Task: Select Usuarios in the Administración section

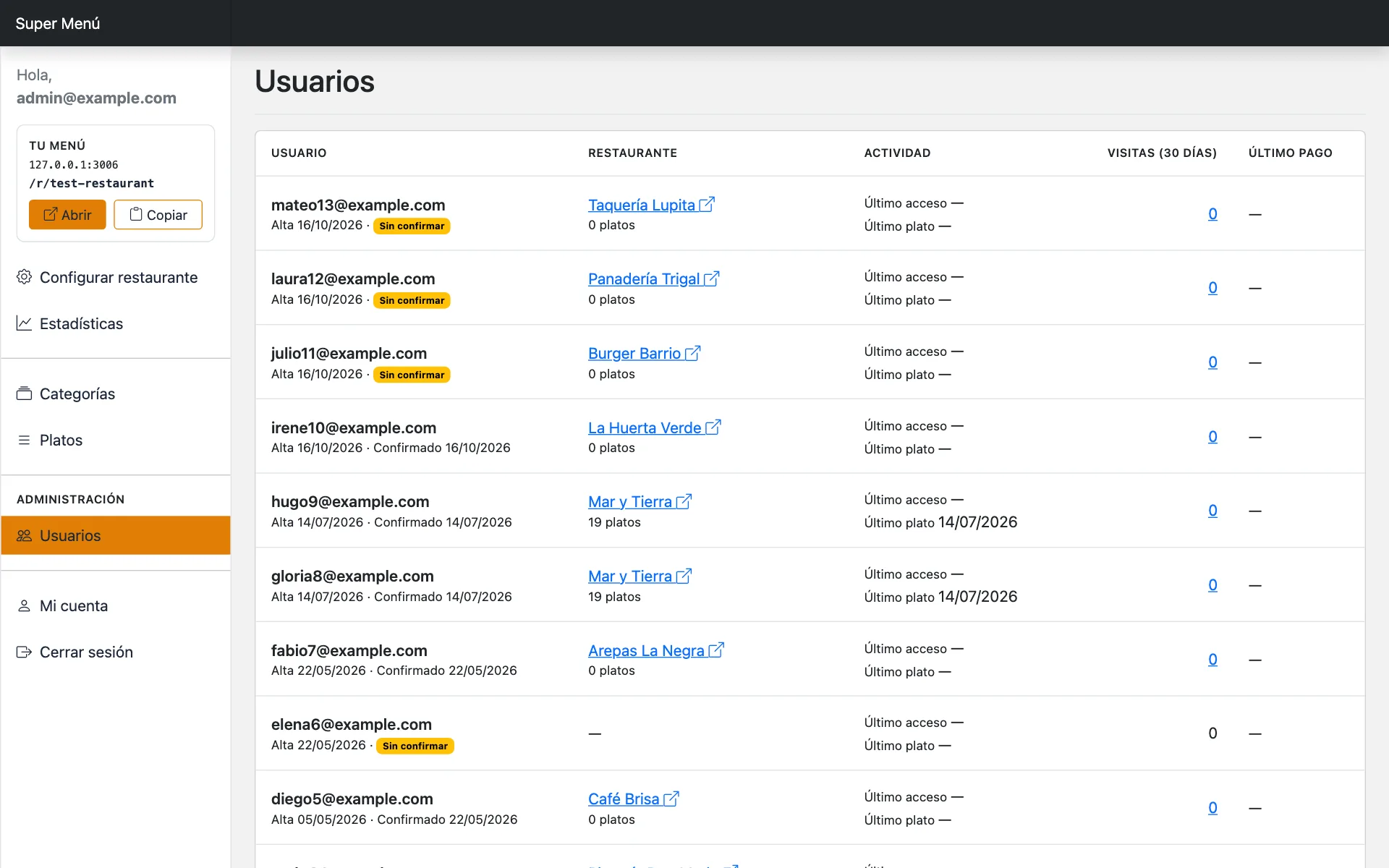Action: (116, 535)
